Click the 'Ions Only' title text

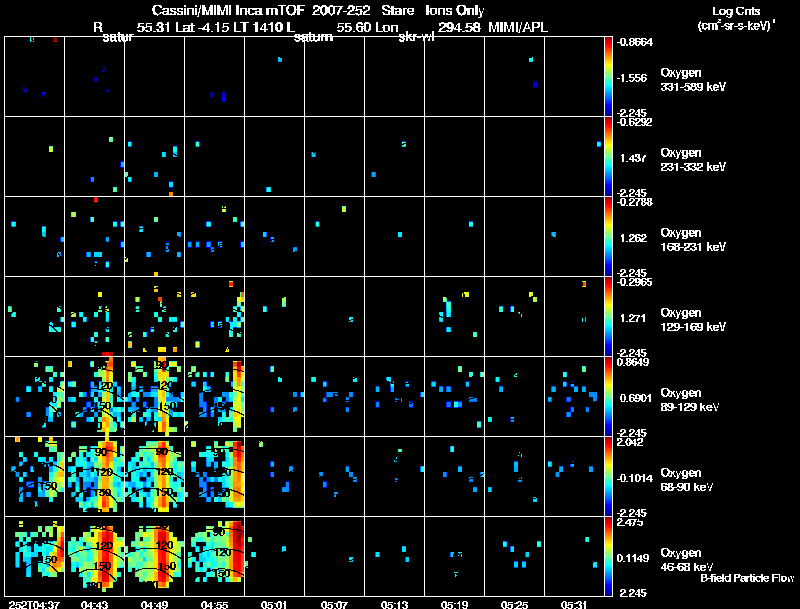(455, 11)
